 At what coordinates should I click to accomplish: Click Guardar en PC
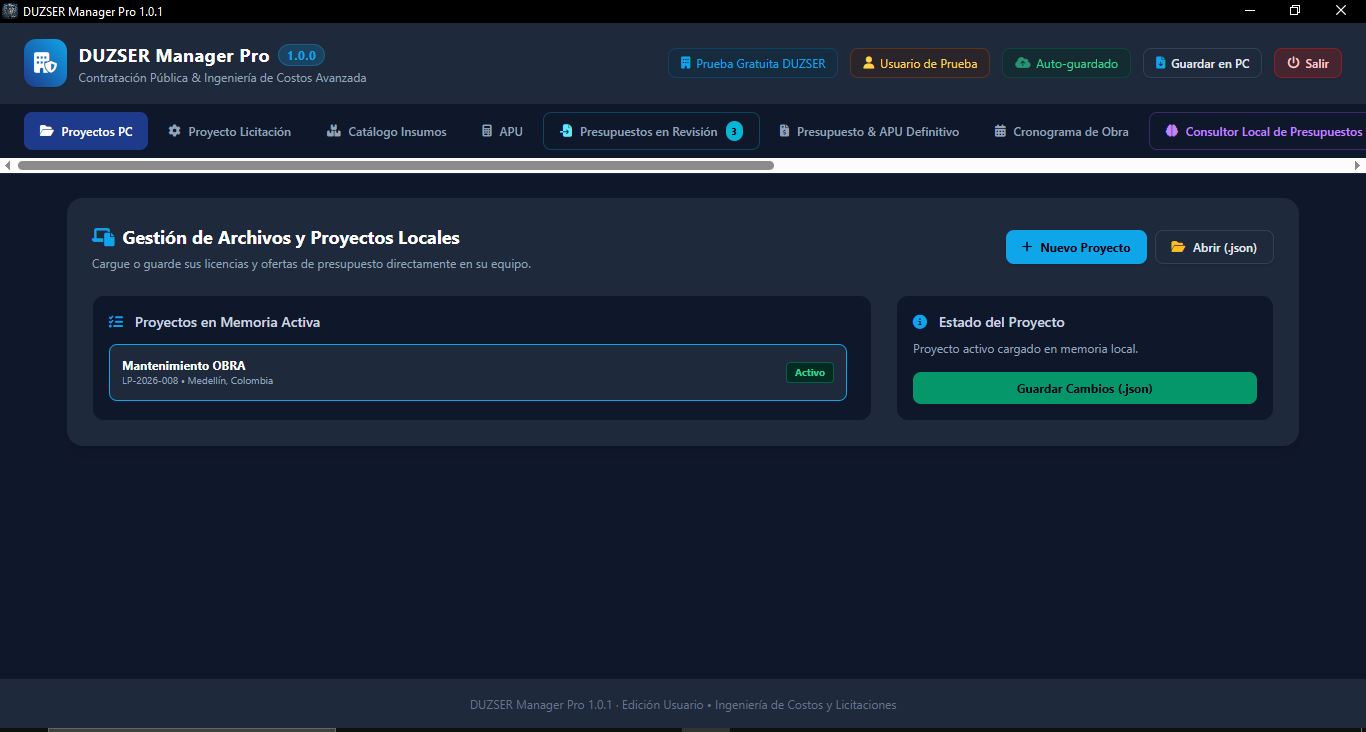[1202, 63]
